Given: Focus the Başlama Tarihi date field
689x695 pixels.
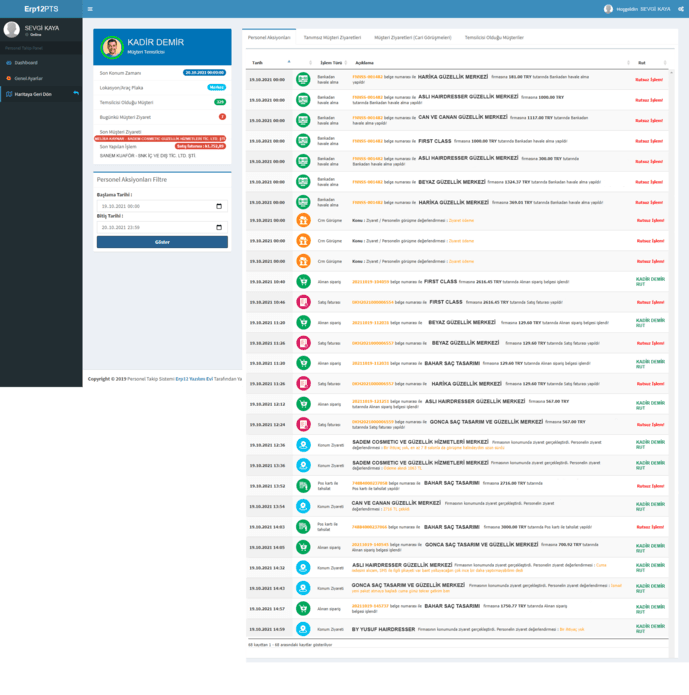Looking at the screenshot, I should (162, 206).
